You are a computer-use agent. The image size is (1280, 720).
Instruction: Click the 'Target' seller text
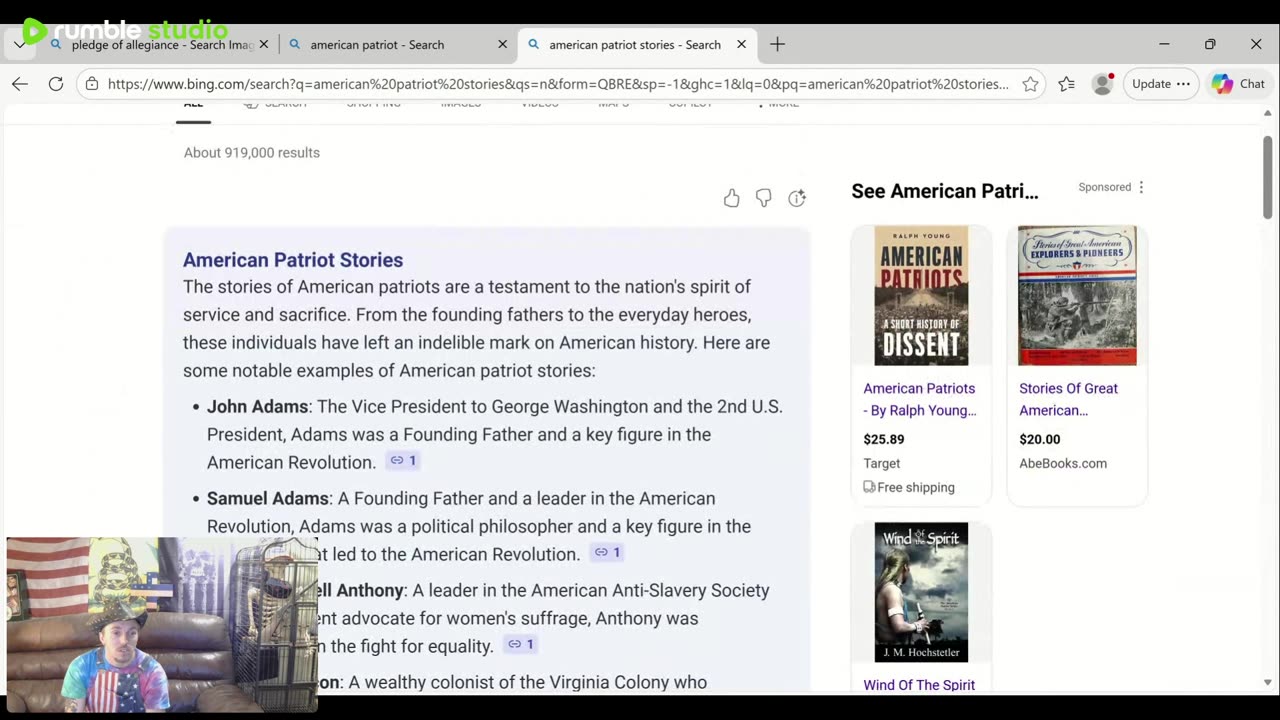pos(882,463)
